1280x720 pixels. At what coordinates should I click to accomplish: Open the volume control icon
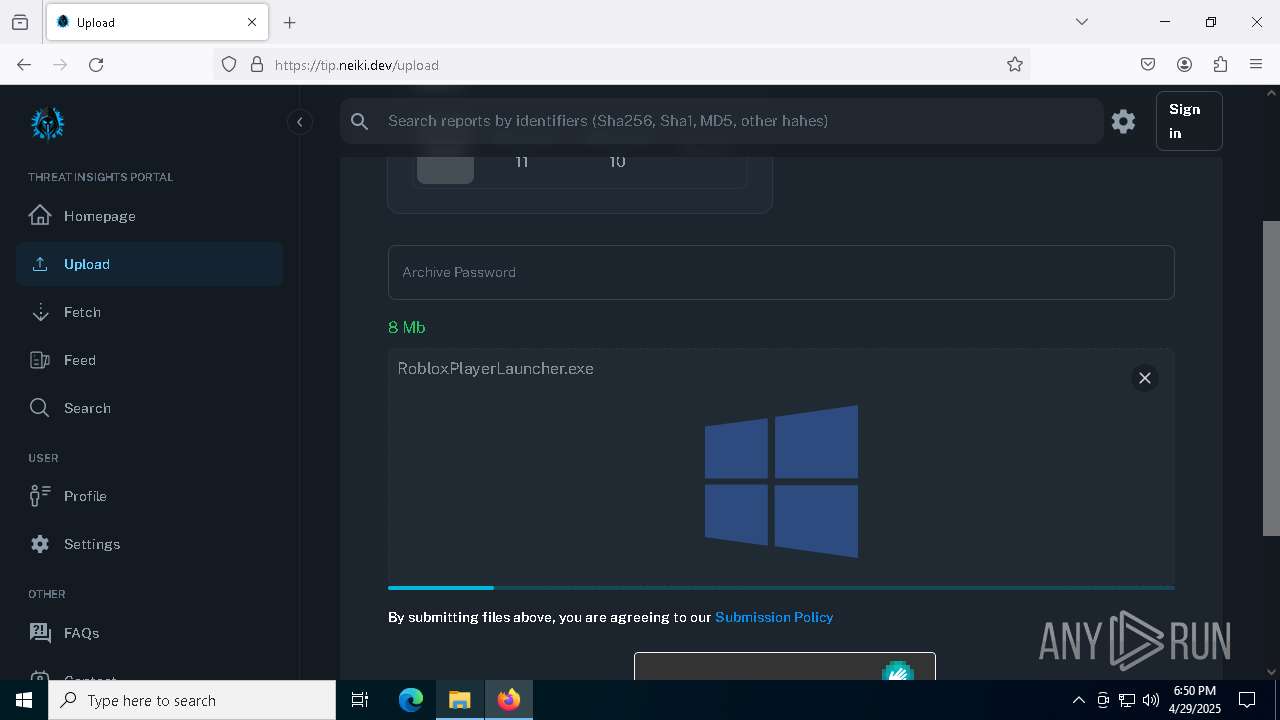1150,700
